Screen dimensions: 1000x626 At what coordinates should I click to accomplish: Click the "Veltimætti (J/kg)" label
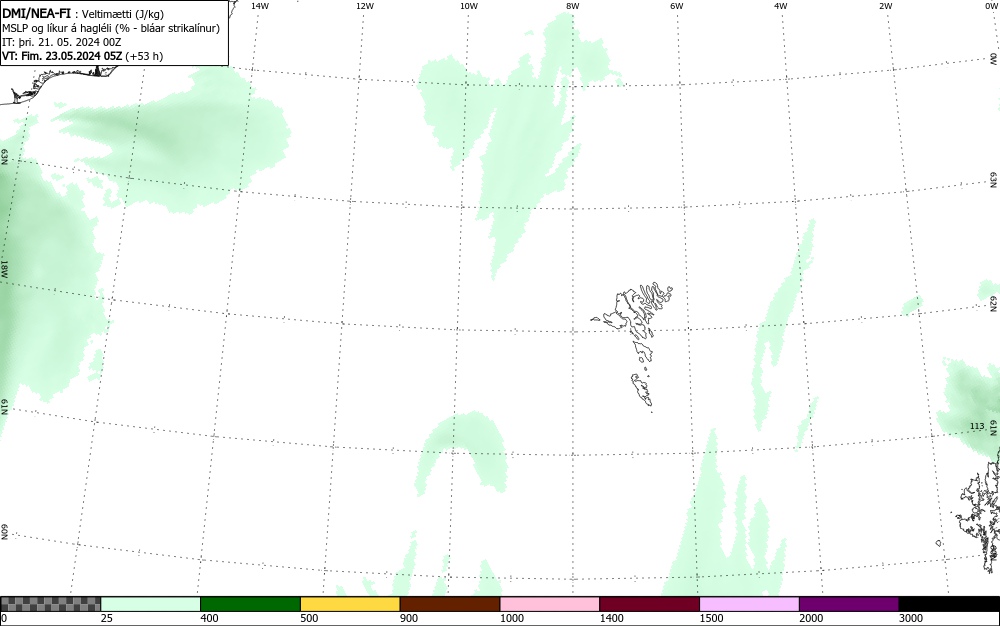123,13
